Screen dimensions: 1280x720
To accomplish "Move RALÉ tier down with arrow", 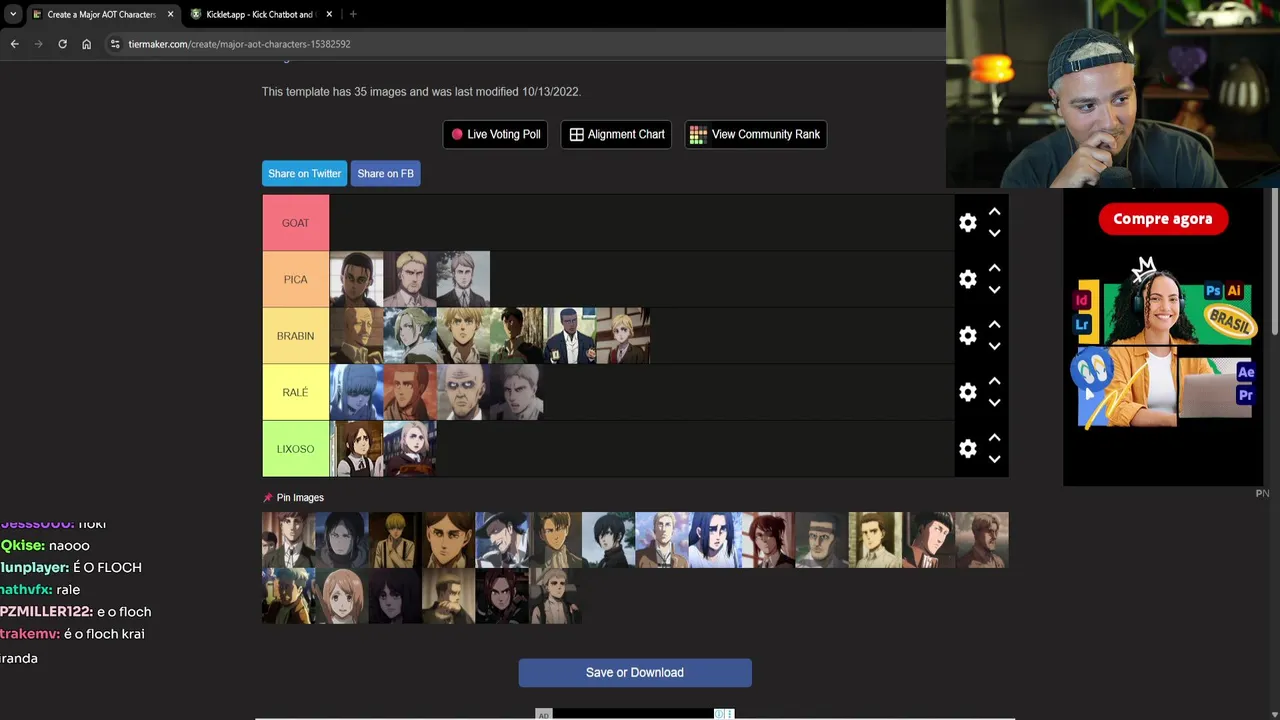I will click(994, 403).
